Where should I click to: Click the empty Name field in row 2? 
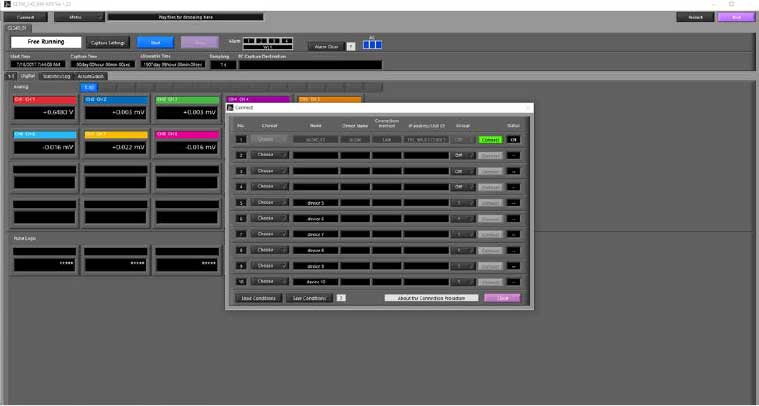click(x=316, y=155)
